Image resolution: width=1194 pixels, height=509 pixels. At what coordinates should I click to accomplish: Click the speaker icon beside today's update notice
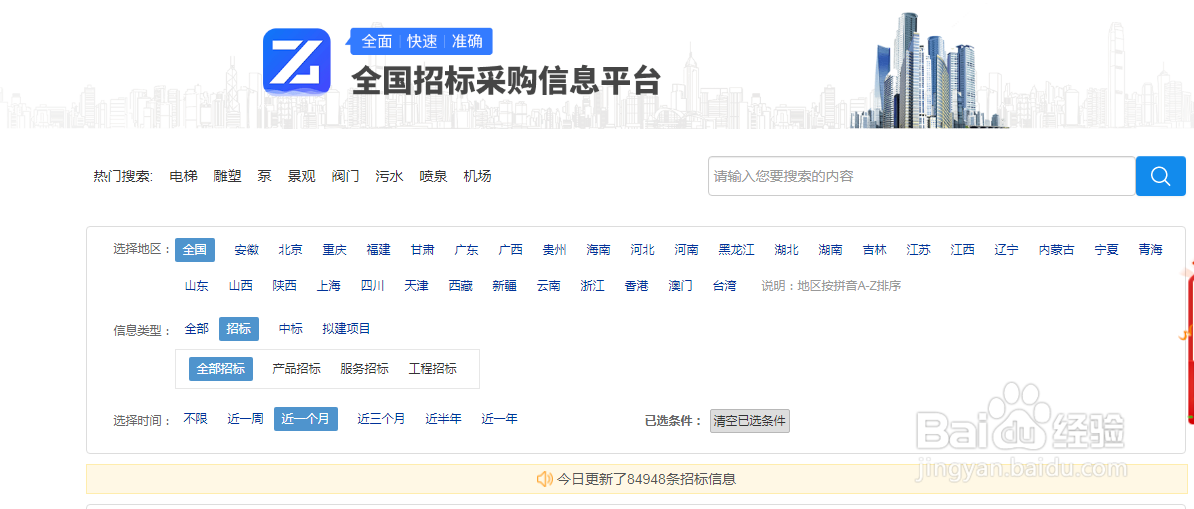(544, 479)
